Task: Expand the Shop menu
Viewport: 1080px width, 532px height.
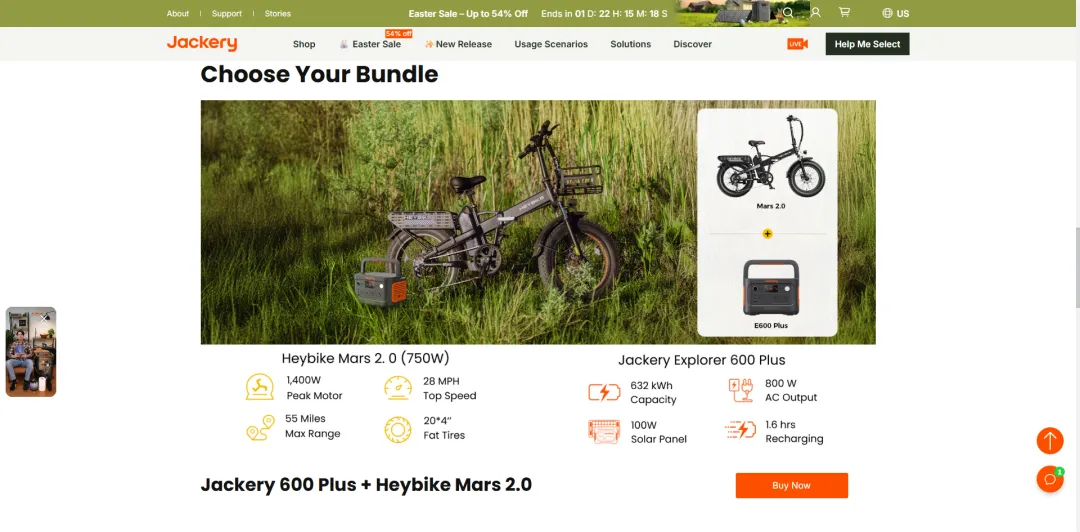Action: pyautogui.click(x=304, y=44)
